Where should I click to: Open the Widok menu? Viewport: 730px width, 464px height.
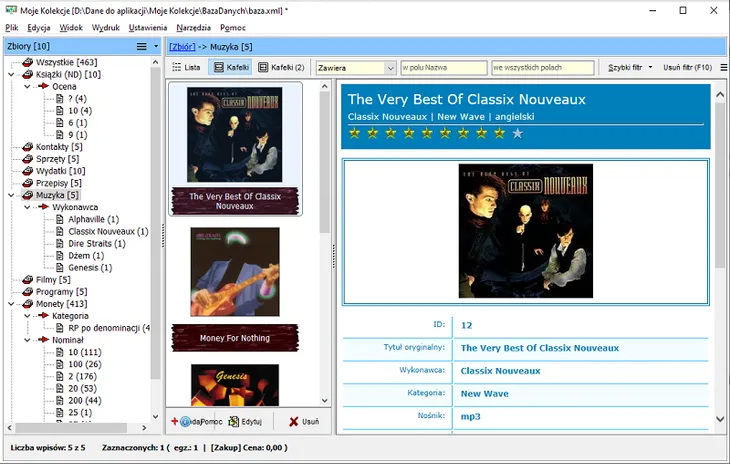(x=71, y=27)
